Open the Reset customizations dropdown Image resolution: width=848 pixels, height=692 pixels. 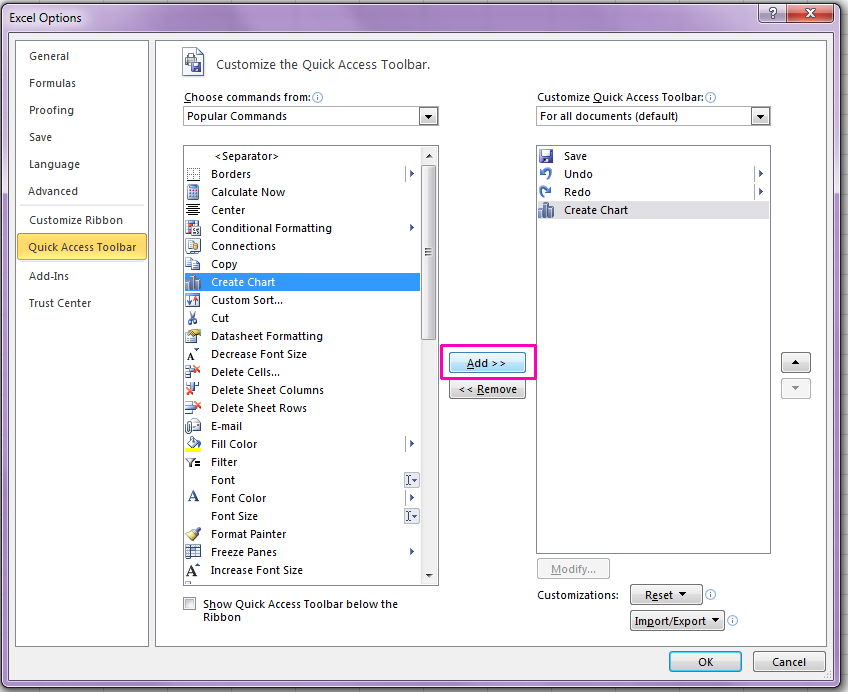click(x=666, y=595)
